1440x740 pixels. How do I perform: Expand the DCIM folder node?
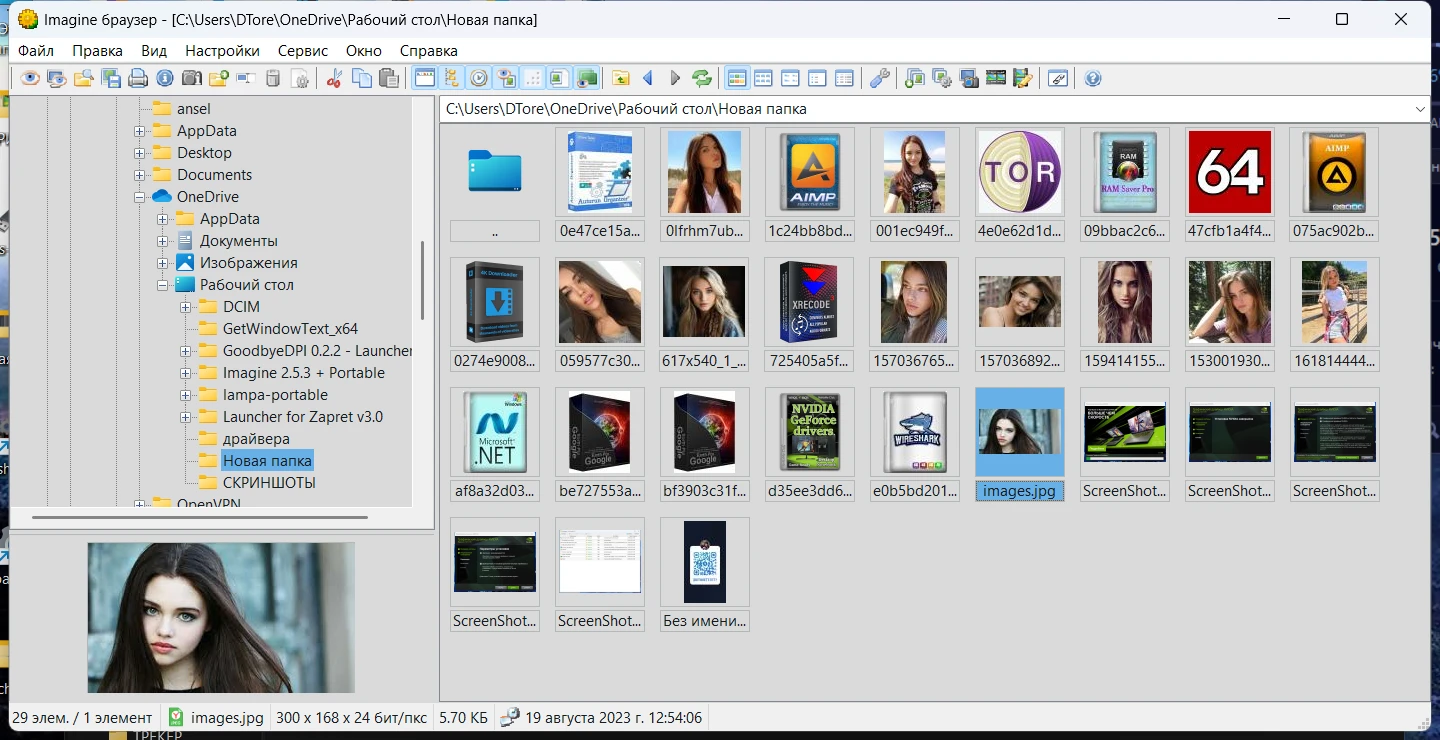(x=186, y=307)
